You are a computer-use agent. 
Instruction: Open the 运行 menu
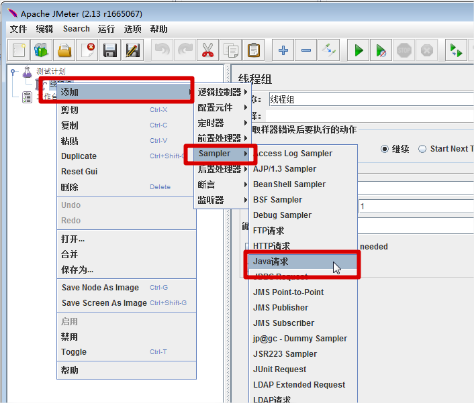(106, 29)
